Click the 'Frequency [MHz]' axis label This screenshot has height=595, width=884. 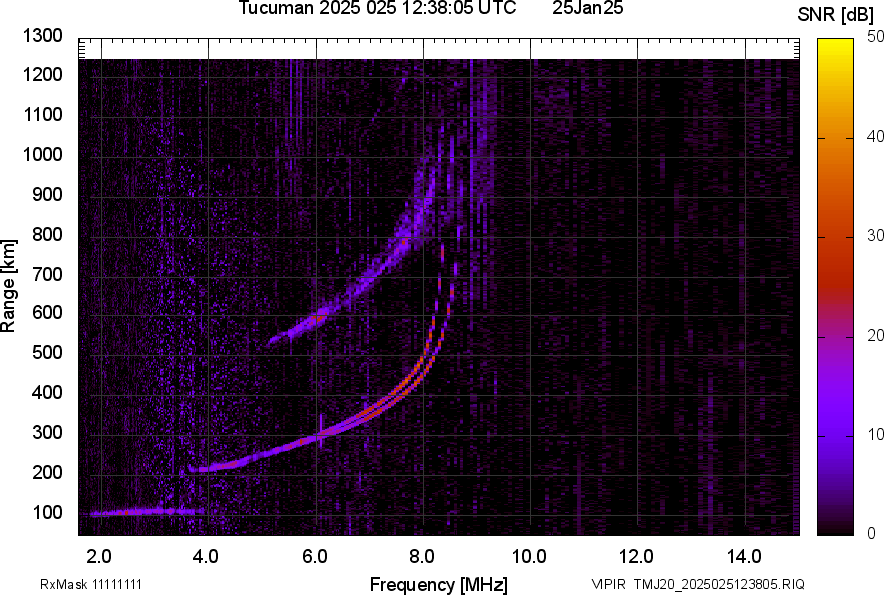click(x=438, y=584)
